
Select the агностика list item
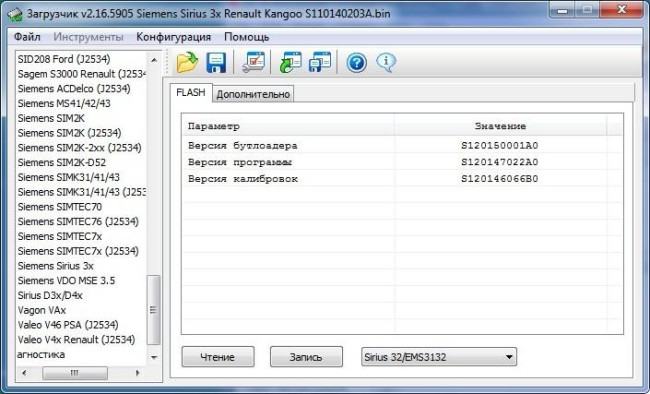tap(41, 355)
